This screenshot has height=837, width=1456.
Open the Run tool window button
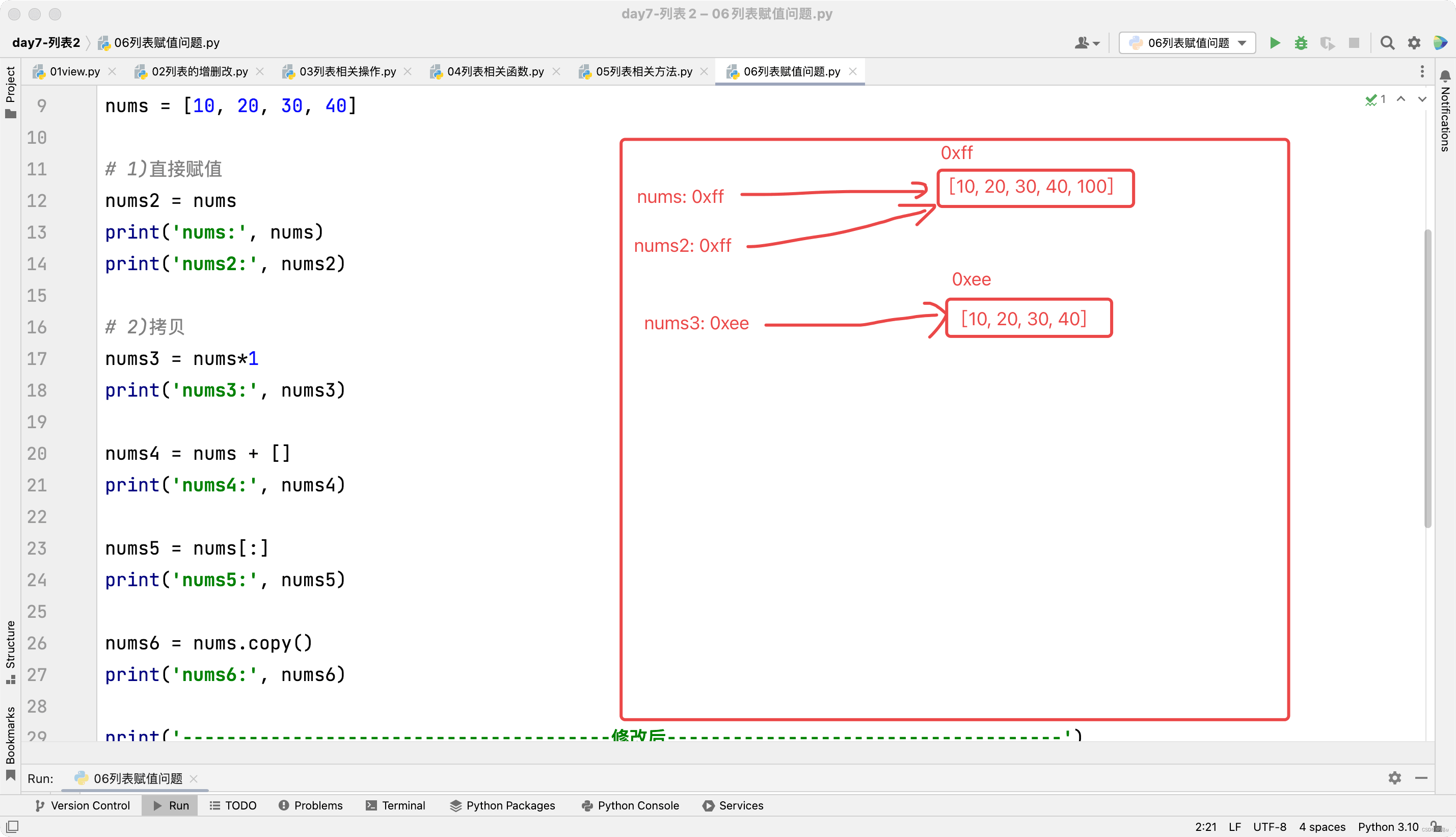pyautogui.click(x=171, y=805)
